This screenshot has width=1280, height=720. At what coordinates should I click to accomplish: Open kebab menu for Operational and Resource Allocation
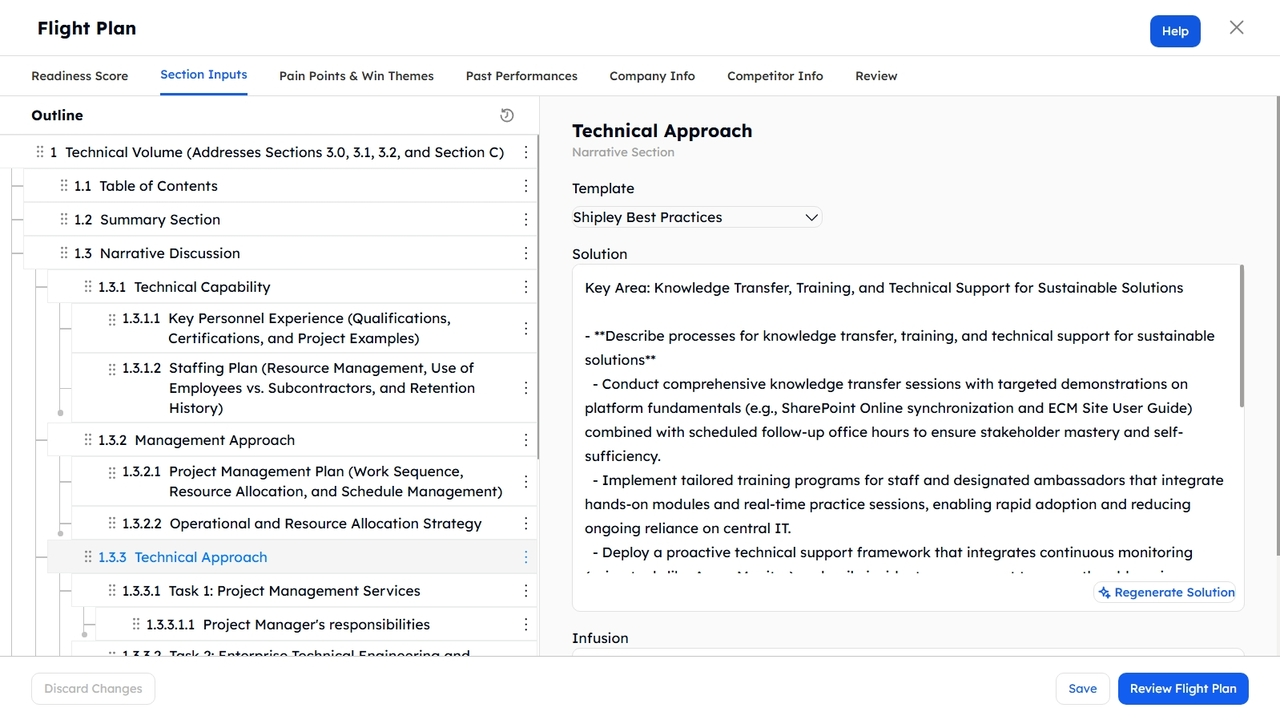tap(526, 524)
